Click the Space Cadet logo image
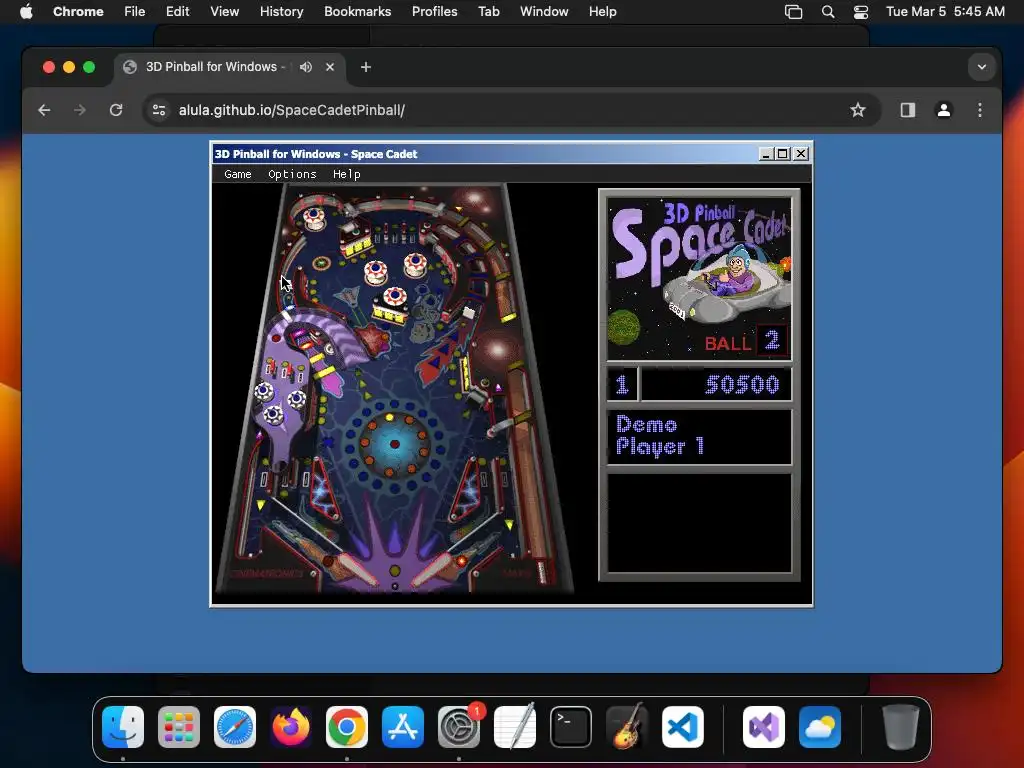Viewport: 1024px width, 768px height. 699,279
